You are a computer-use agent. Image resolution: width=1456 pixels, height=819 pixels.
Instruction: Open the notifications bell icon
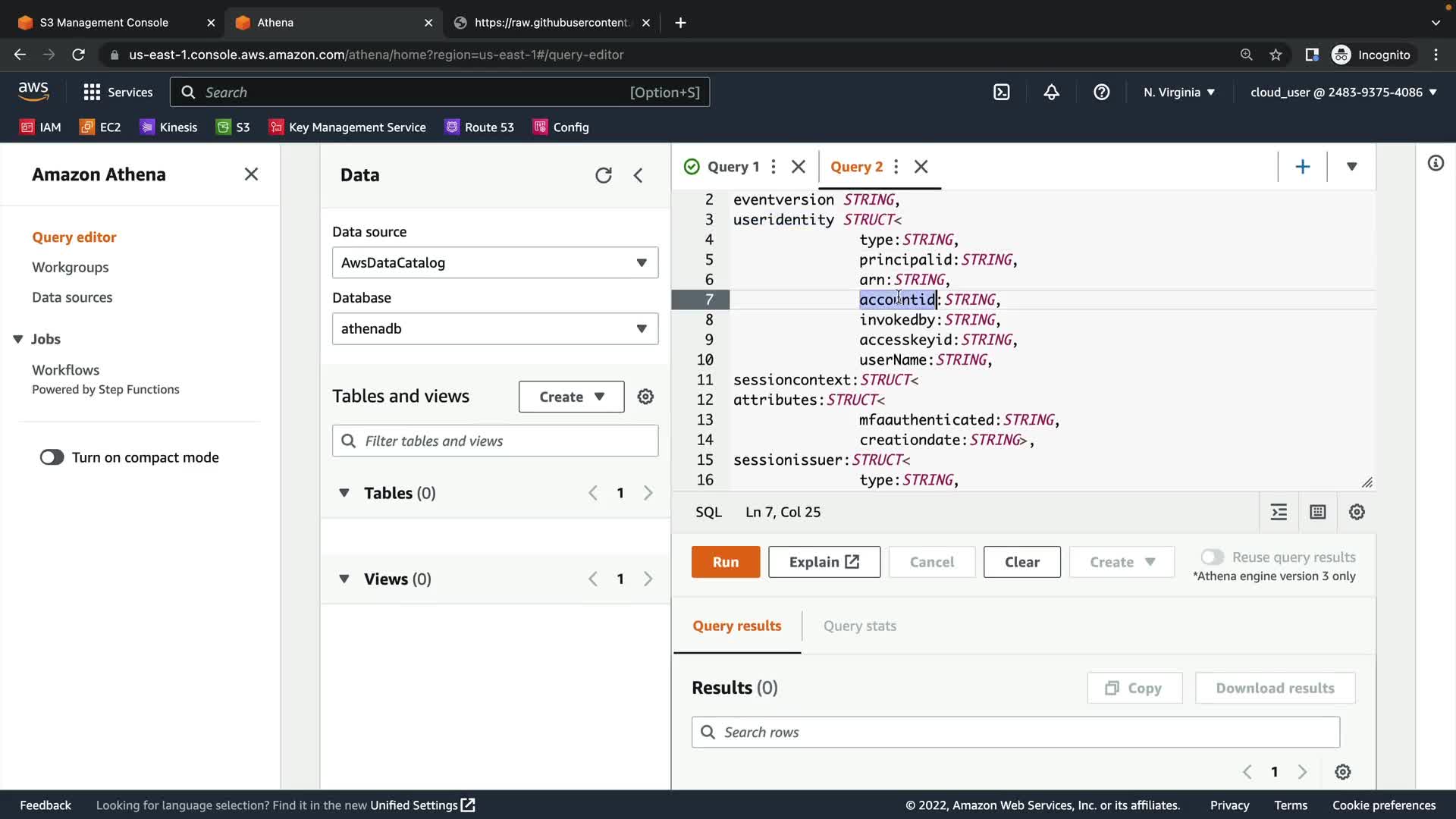1051,93
